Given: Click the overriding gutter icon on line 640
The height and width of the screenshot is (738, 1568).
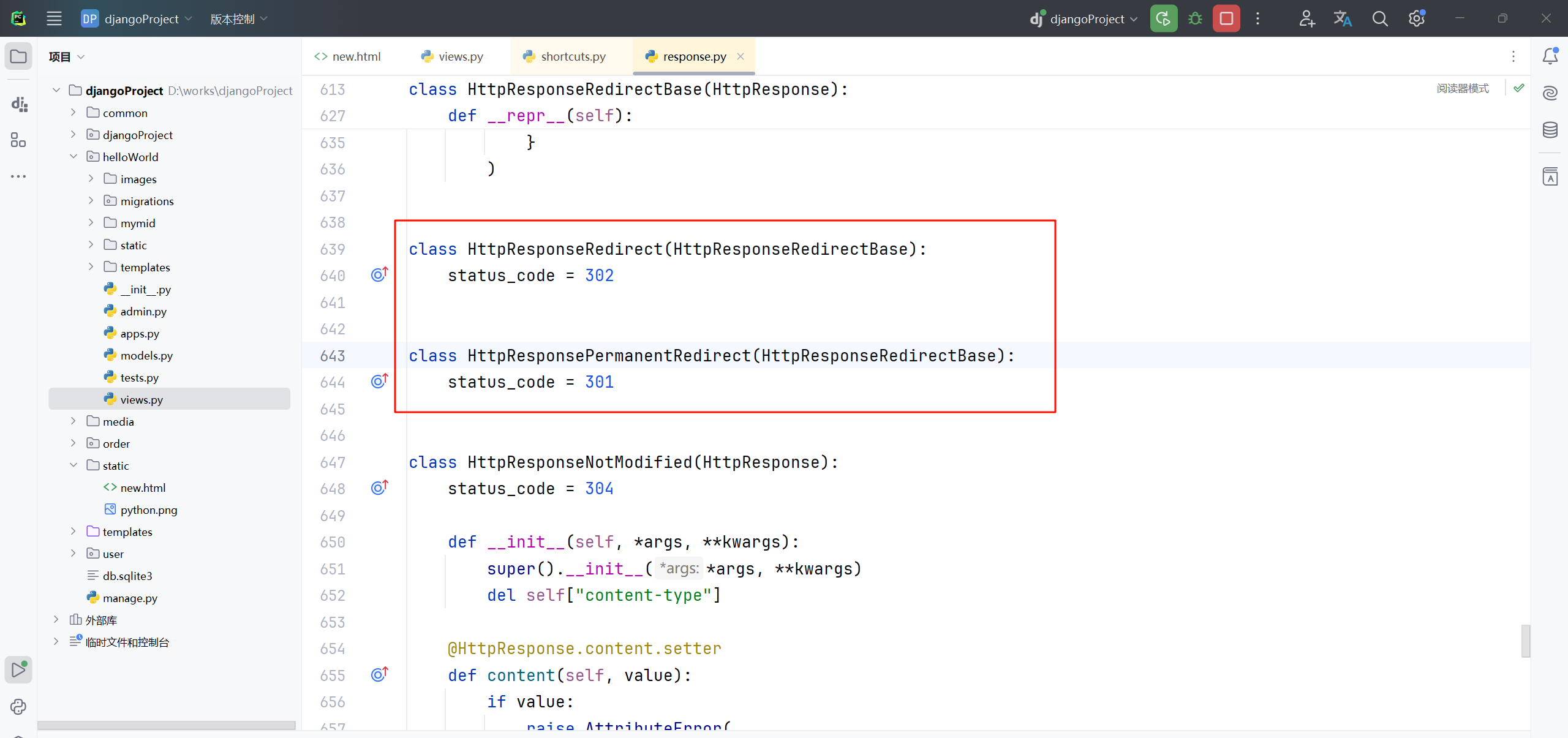Looking at the screenshot, I should (x=380, y=274).
